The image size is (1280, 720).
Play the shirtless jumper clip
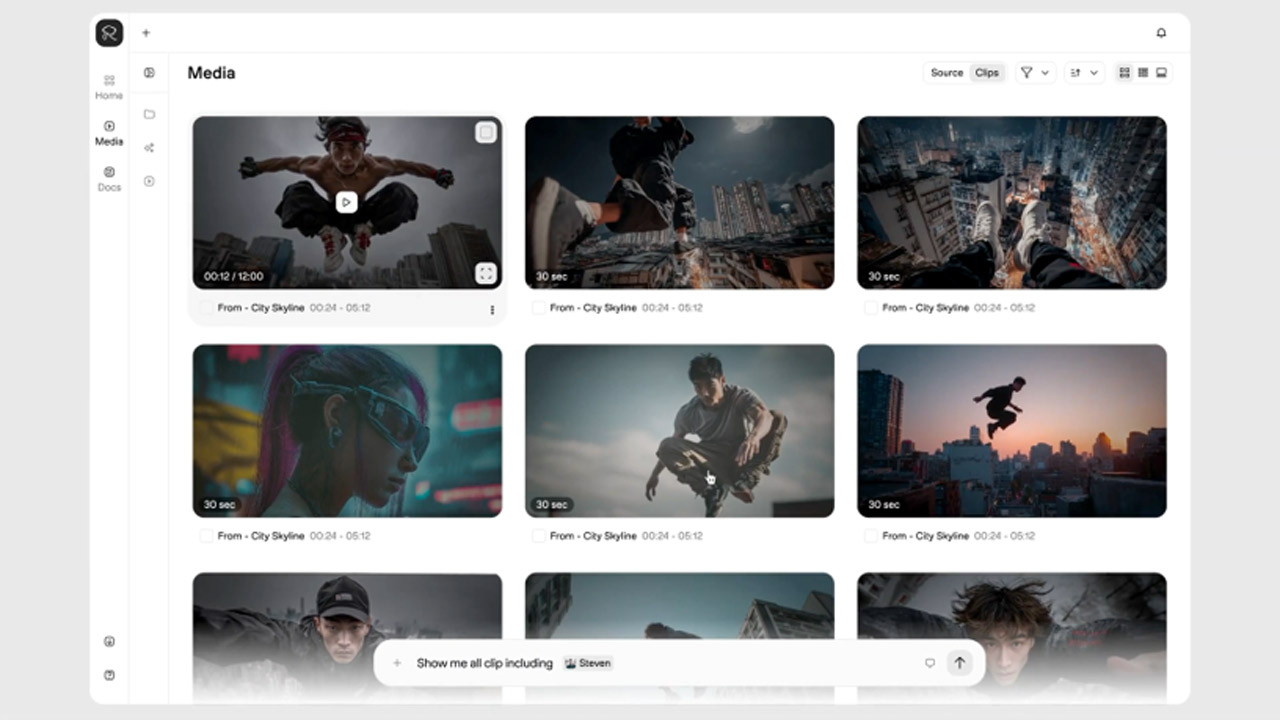tap(346, 202)
